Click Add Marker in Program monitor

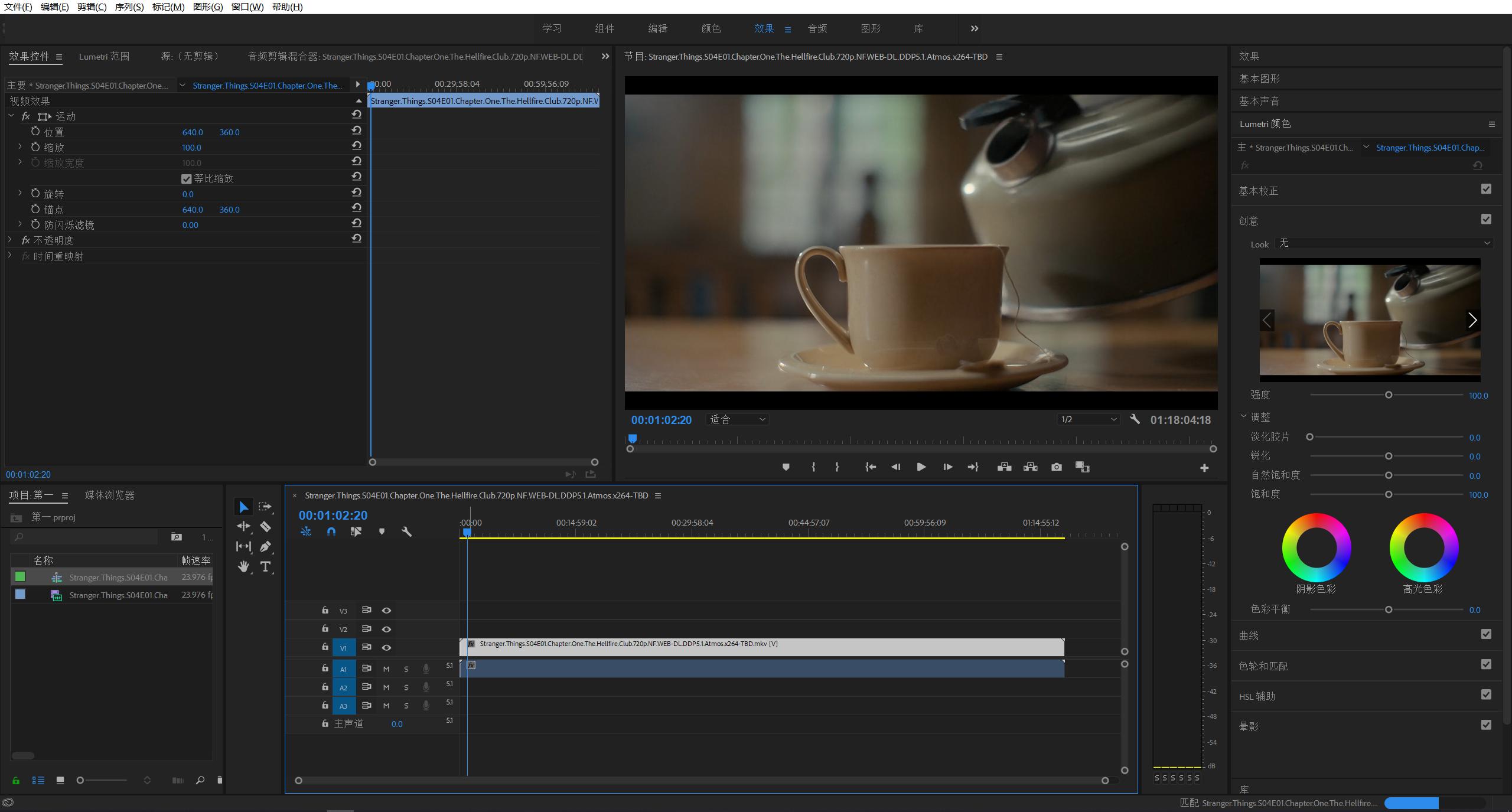tap(786, 467)
